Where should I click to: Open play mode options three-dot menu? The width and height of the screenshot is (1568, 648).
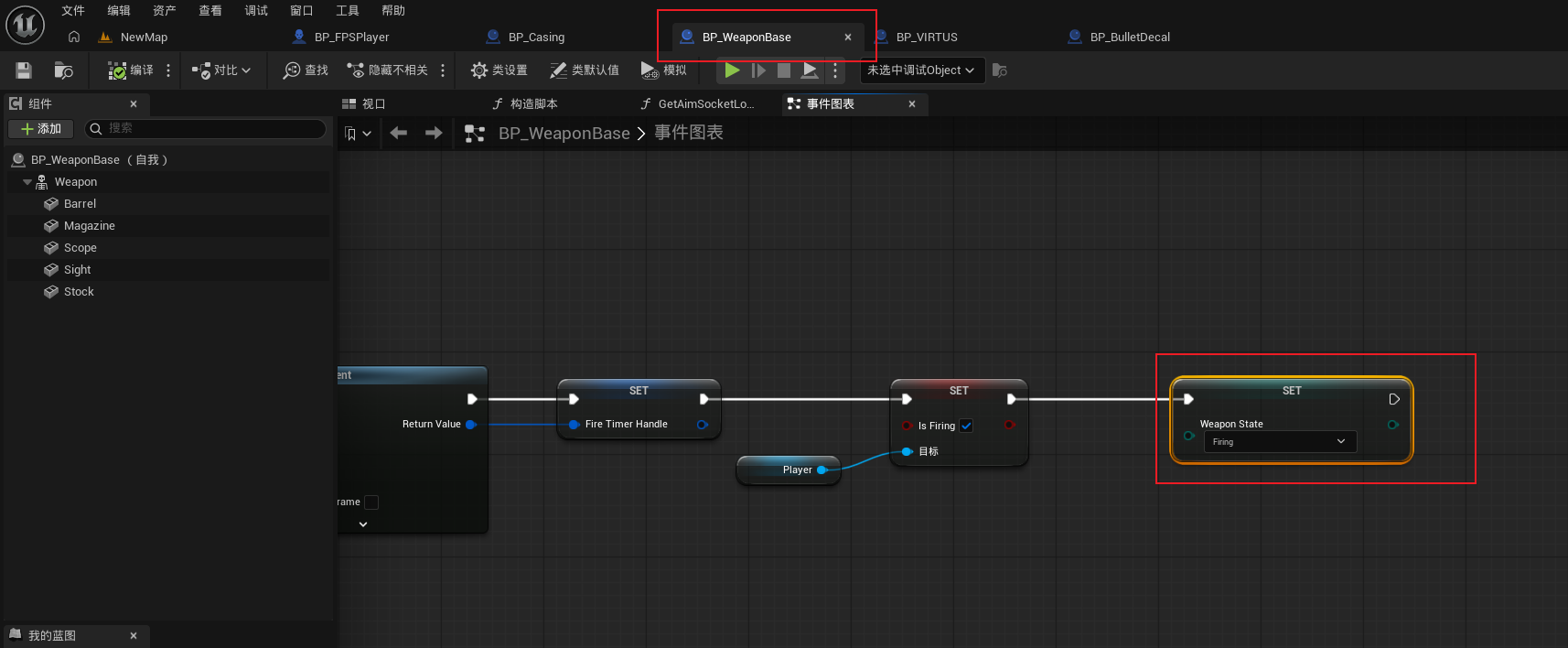click(834, 70)
